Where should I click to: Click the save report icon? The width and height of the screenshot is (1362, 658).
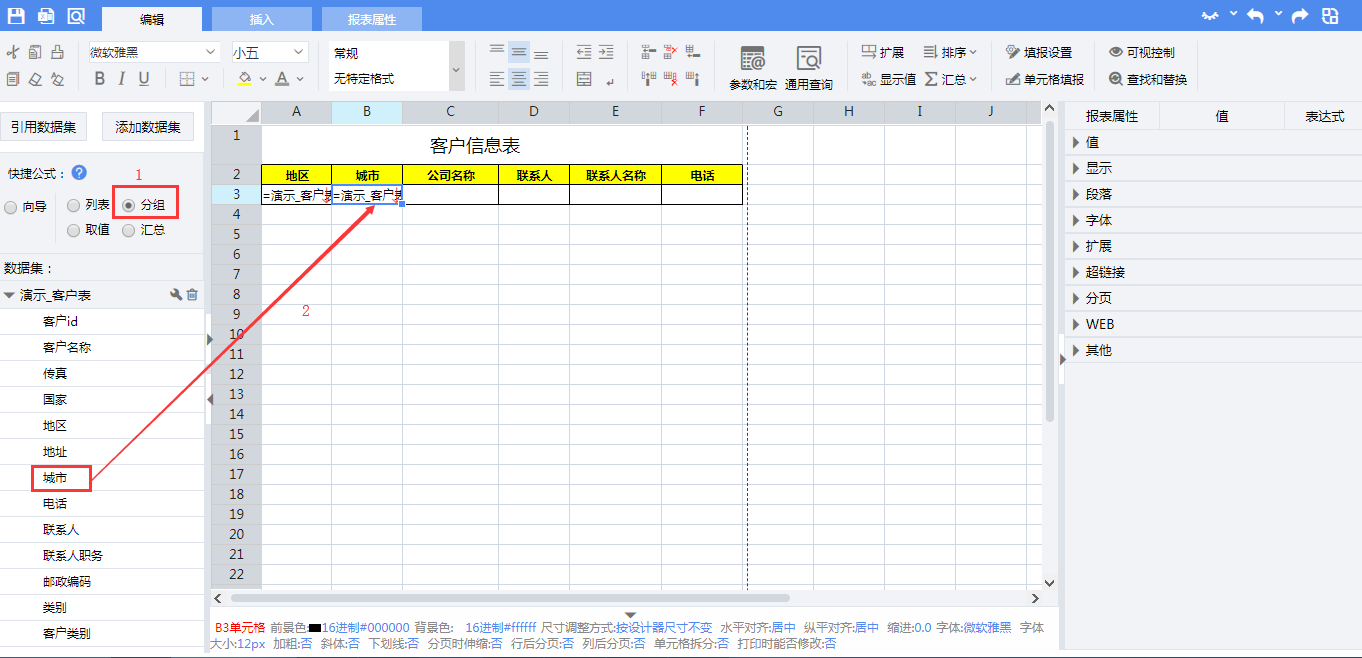click(16, 16)
